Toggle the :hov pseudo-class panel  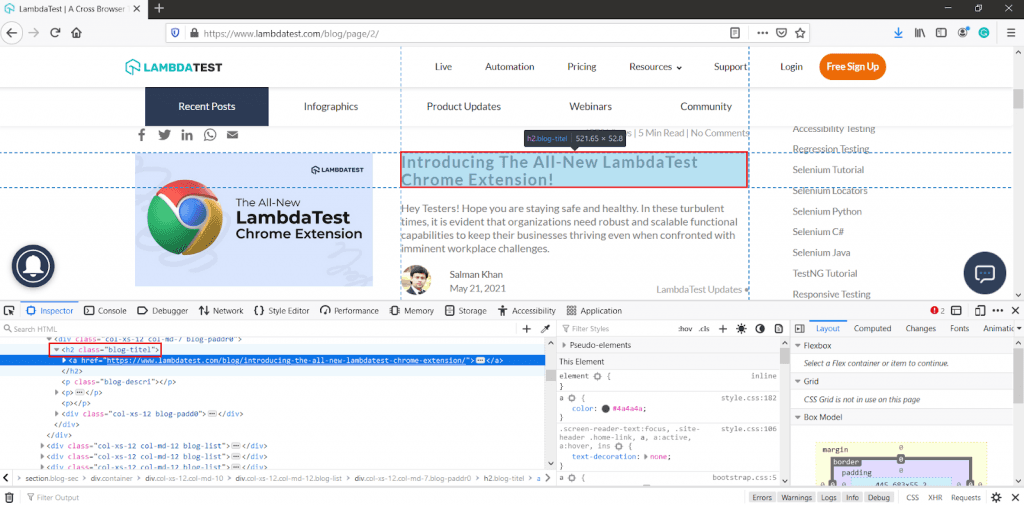point(685,328)
